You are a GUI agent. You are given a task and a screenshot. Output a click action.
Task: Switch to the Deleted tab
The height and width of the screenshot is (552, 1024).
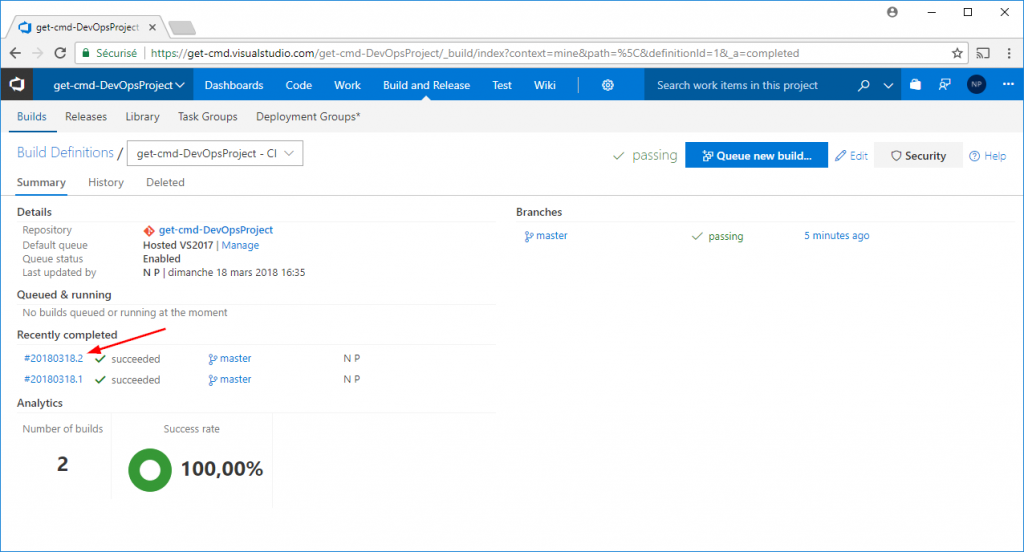[165, 182]
